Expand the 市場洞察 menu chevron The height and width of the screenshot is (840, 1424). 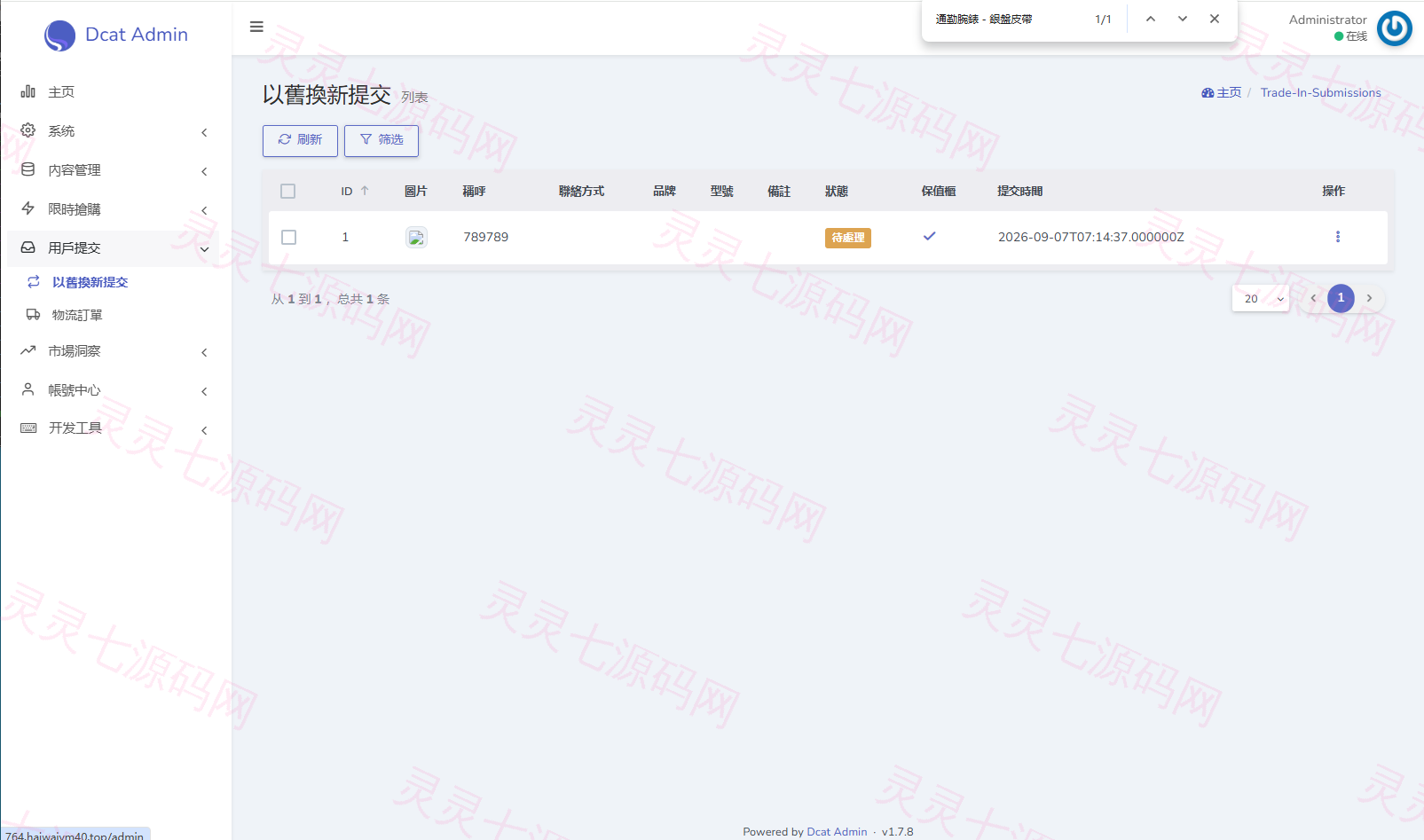click(204, 352)
